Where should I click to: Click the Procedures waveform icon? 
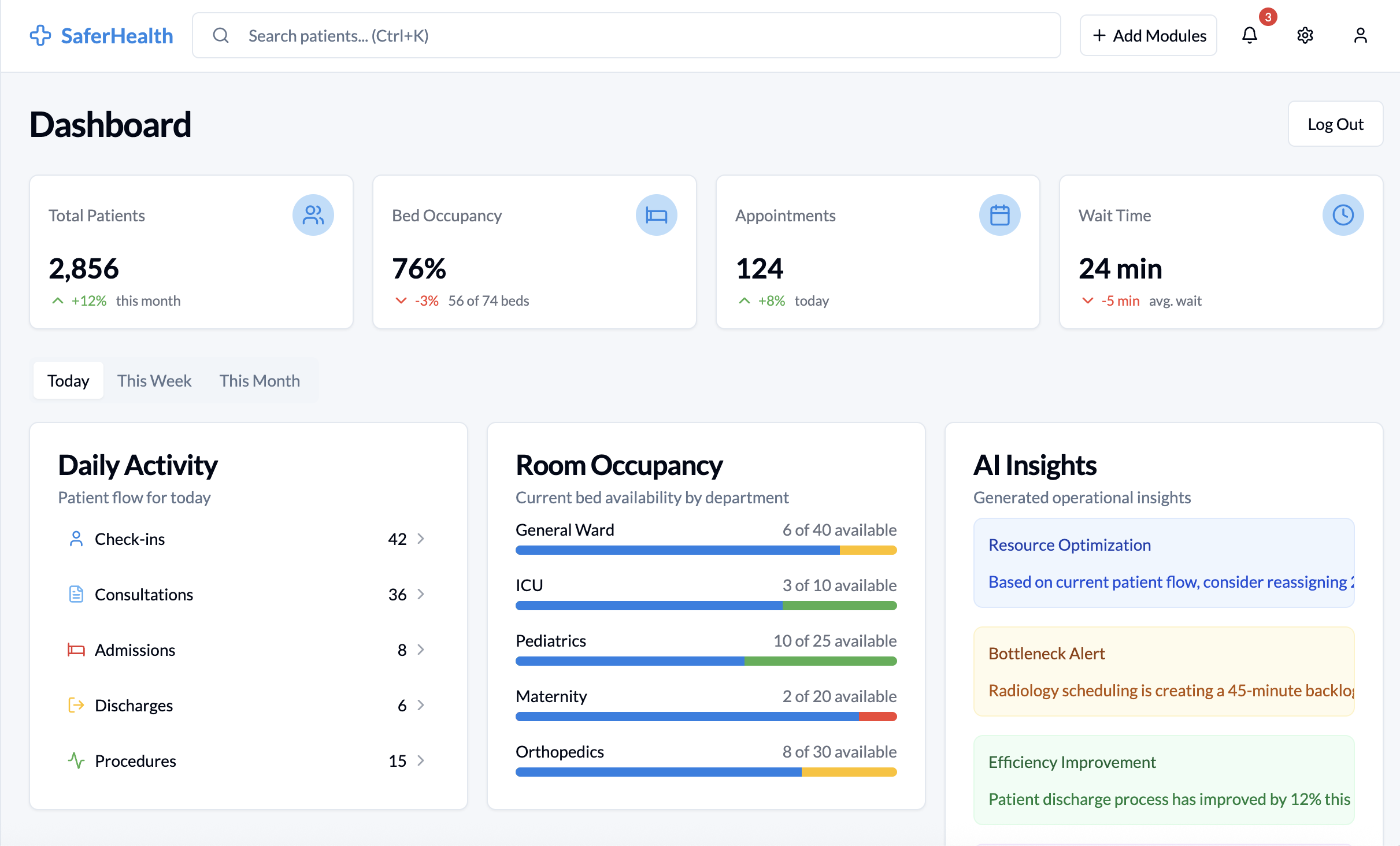(x=76, y=760)
